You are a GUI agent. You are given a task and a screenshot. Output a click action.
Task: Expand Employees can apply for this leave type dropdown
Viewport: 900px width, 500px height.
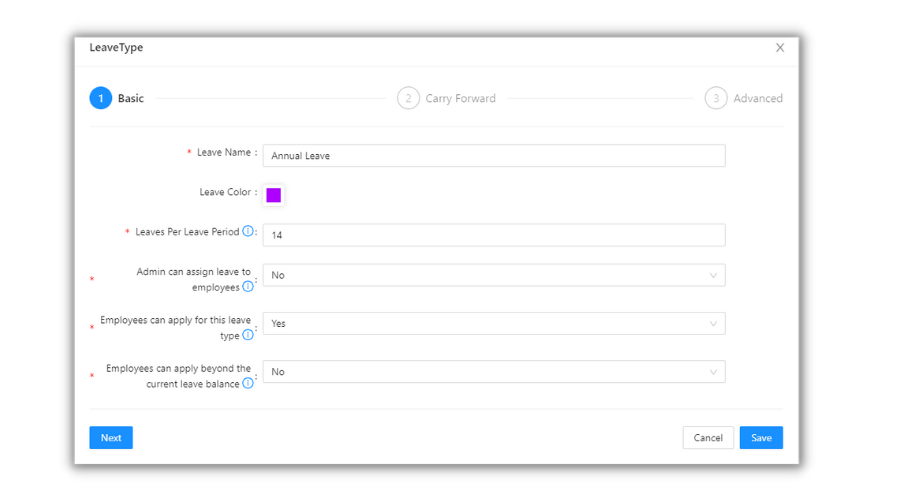(x=494, y=323)
